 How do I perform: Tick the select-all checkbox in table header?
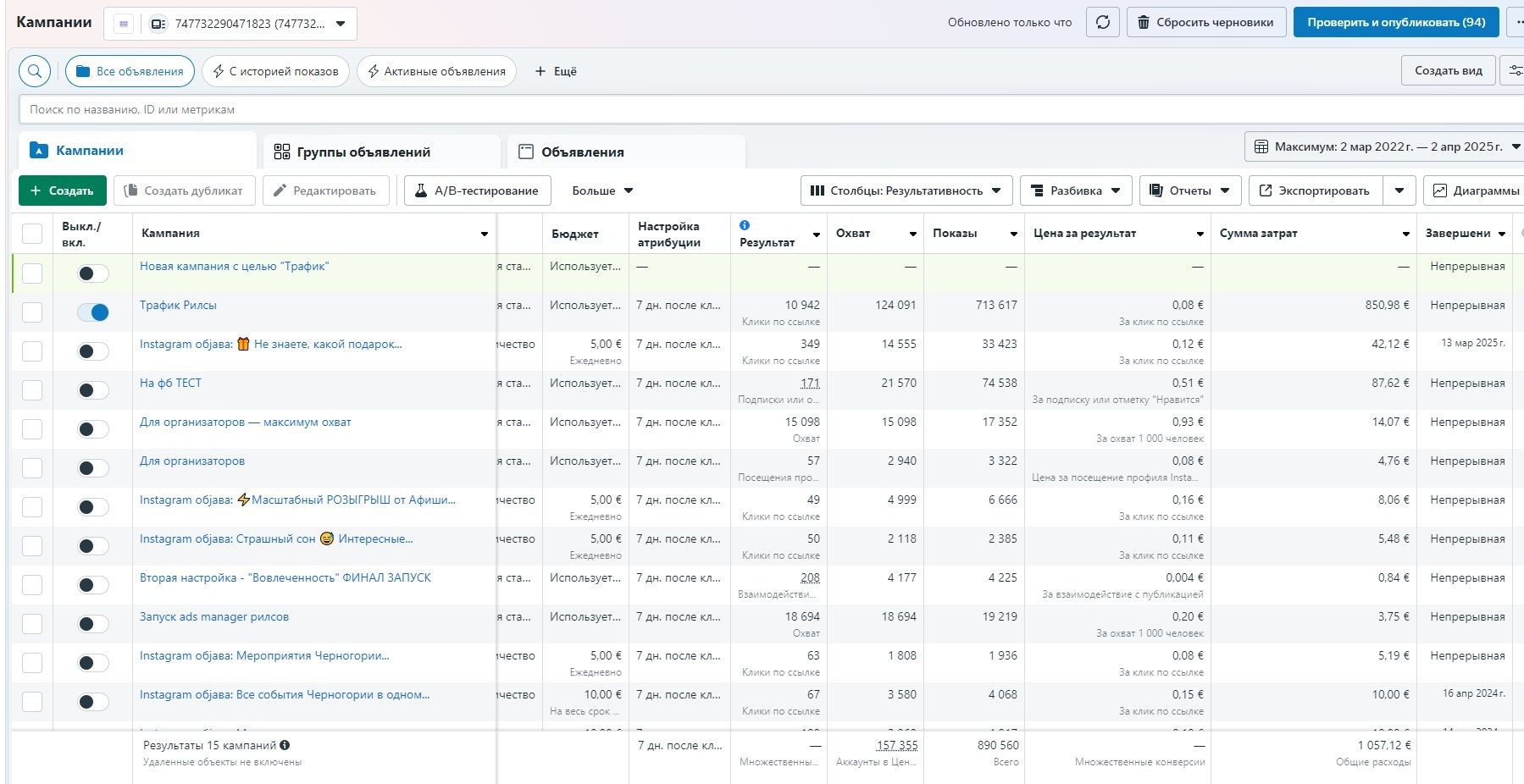[32, 234]
